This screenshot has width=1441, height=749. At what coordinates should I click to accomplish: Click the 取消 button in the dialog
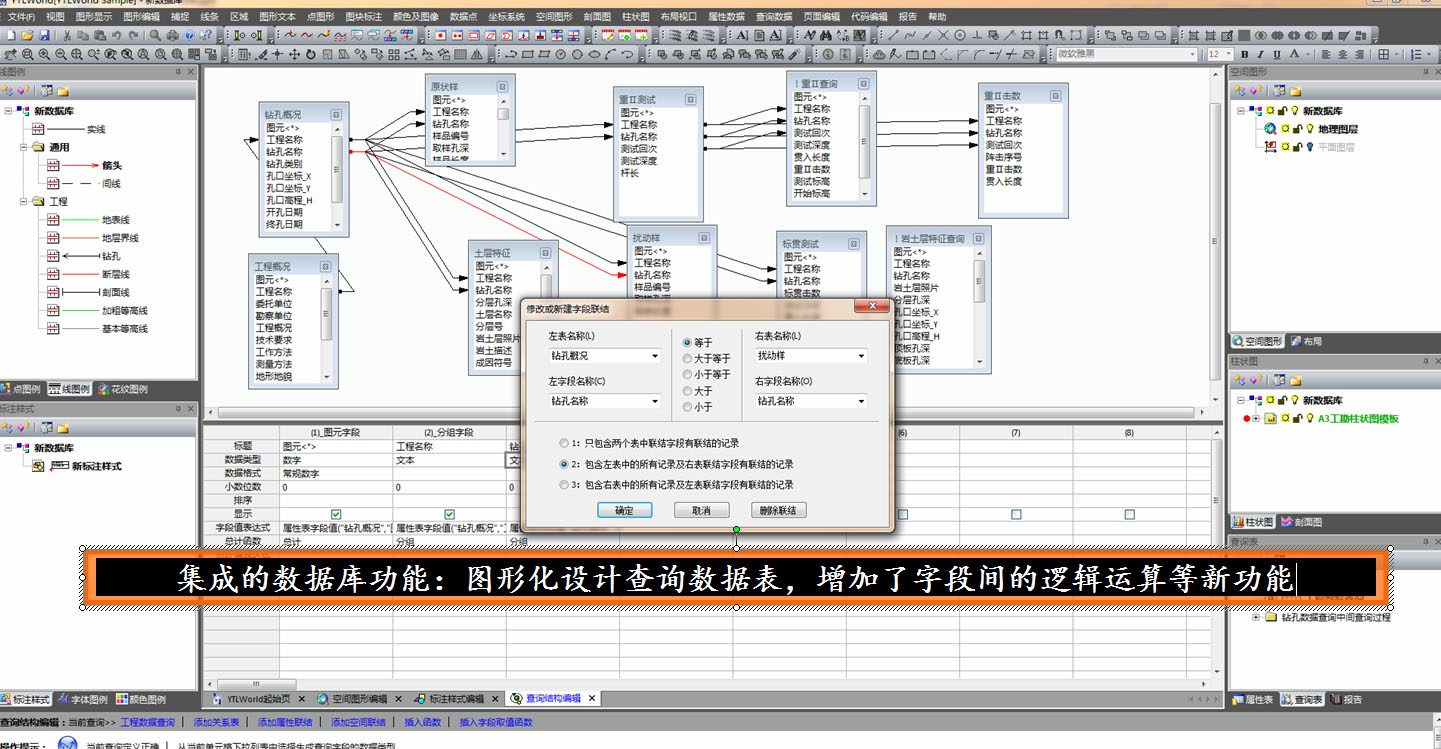(701, 510)
